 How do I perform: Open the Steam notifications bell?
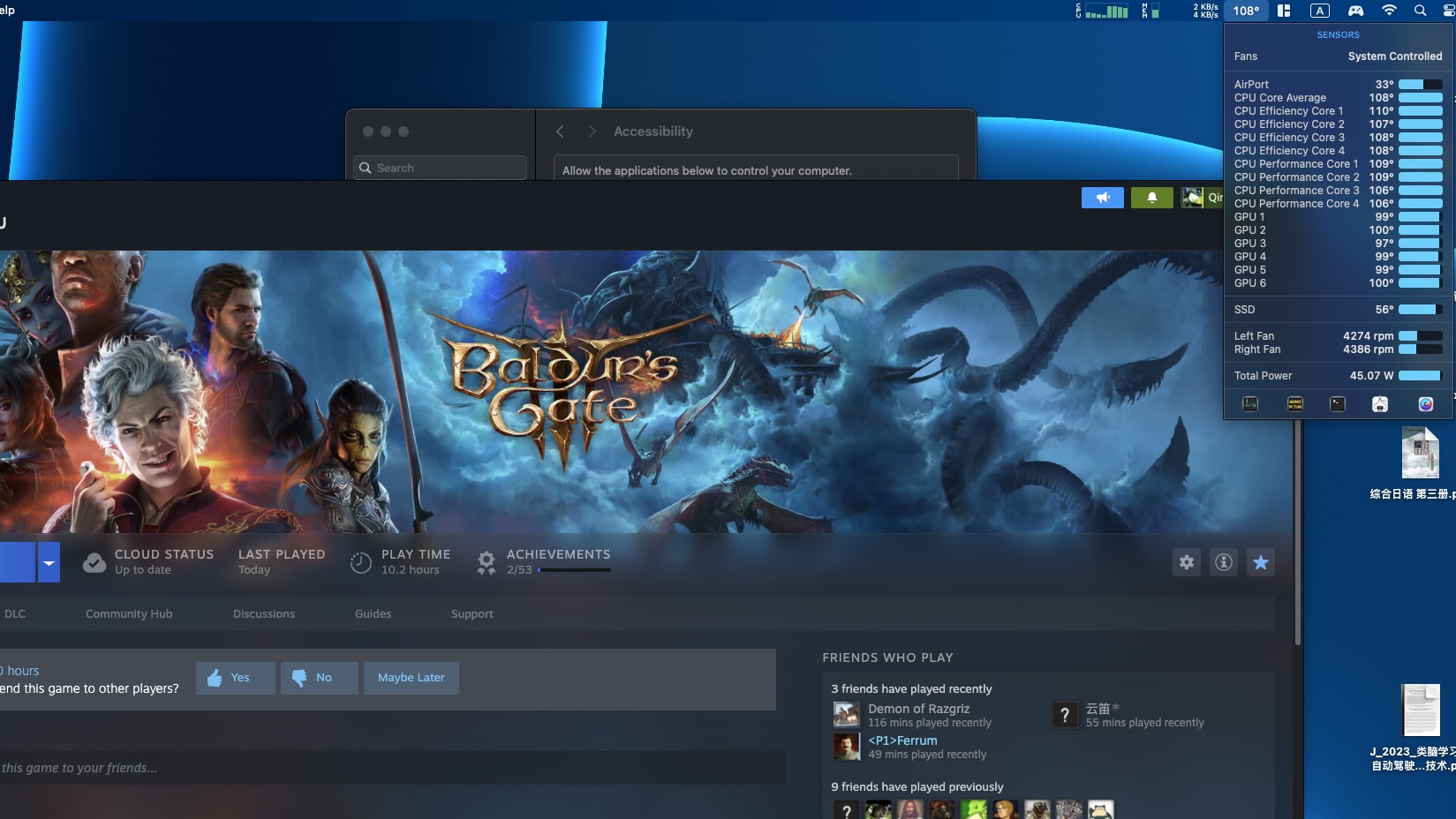1151,198
